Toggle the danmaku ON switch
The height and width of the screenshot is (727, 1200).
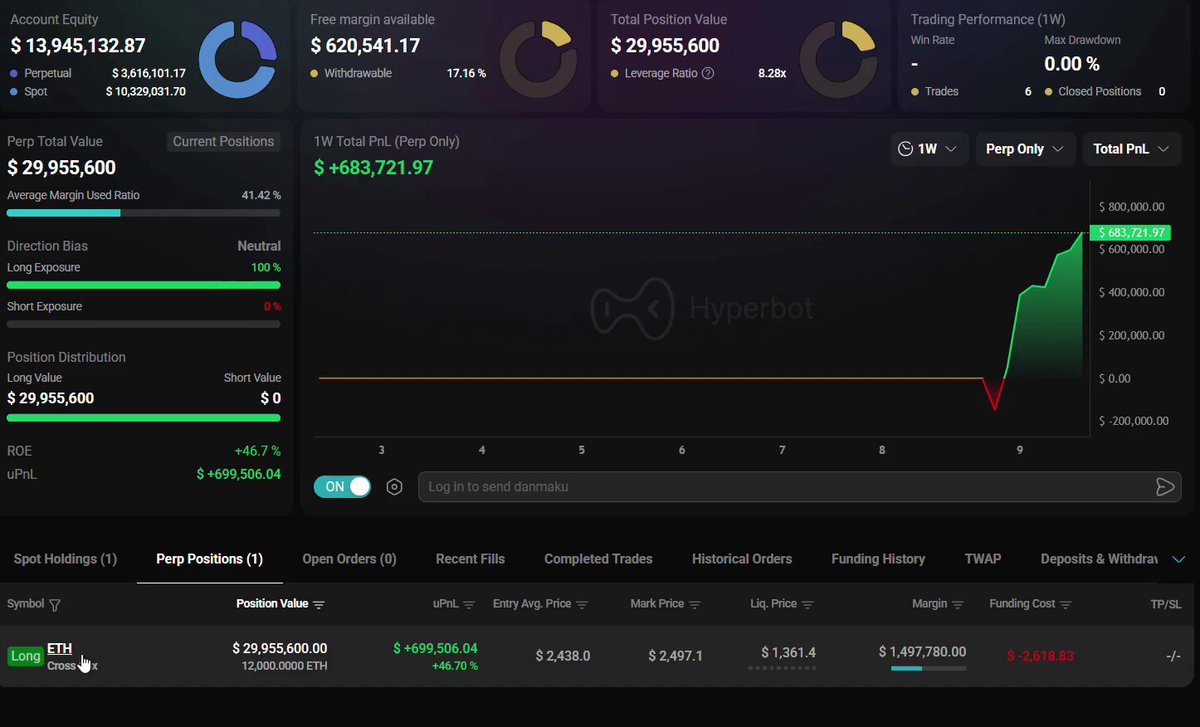pos(343,487)
